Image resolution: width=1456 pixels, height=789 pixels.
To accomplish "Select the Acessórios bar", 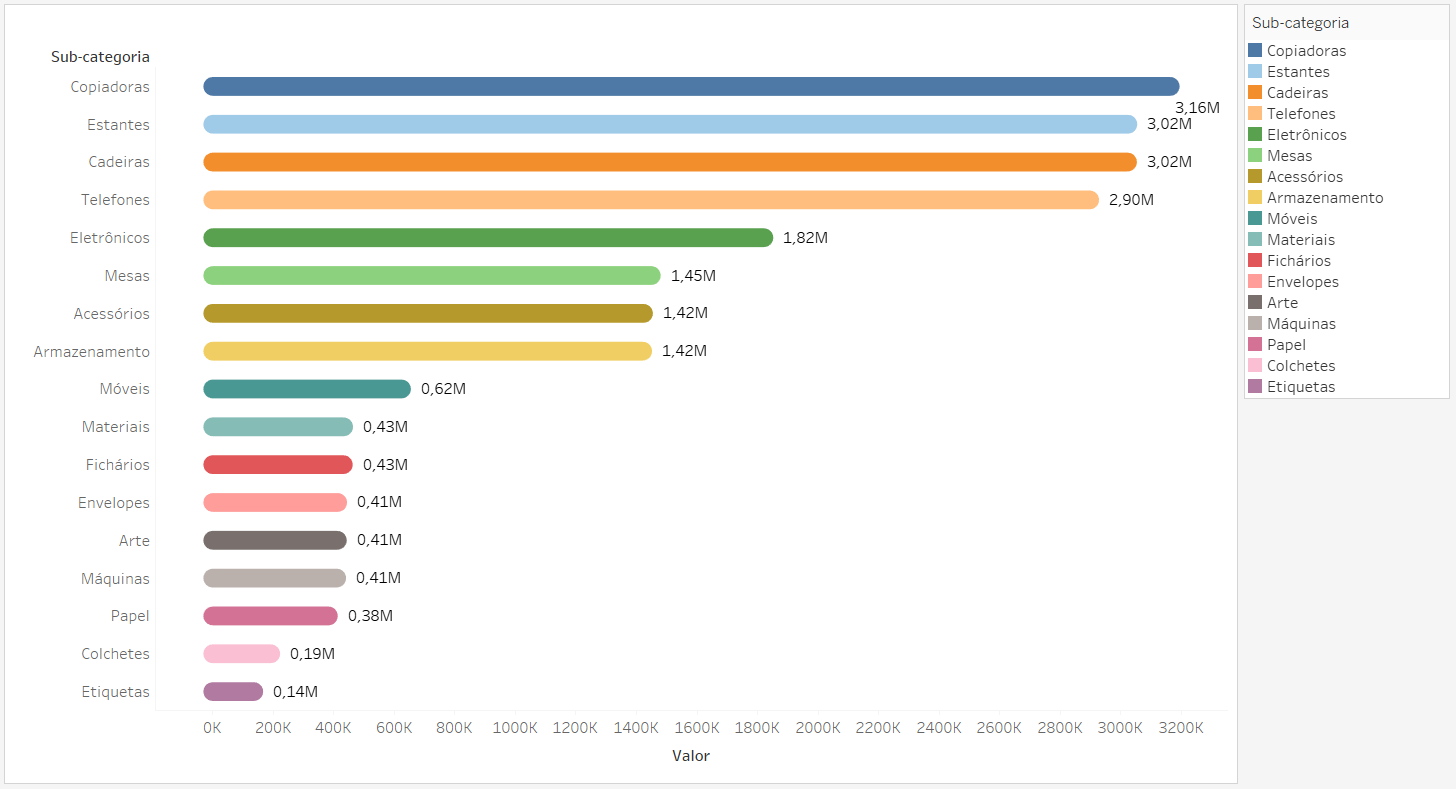I will pyautogui.click(x=428, y=313).
